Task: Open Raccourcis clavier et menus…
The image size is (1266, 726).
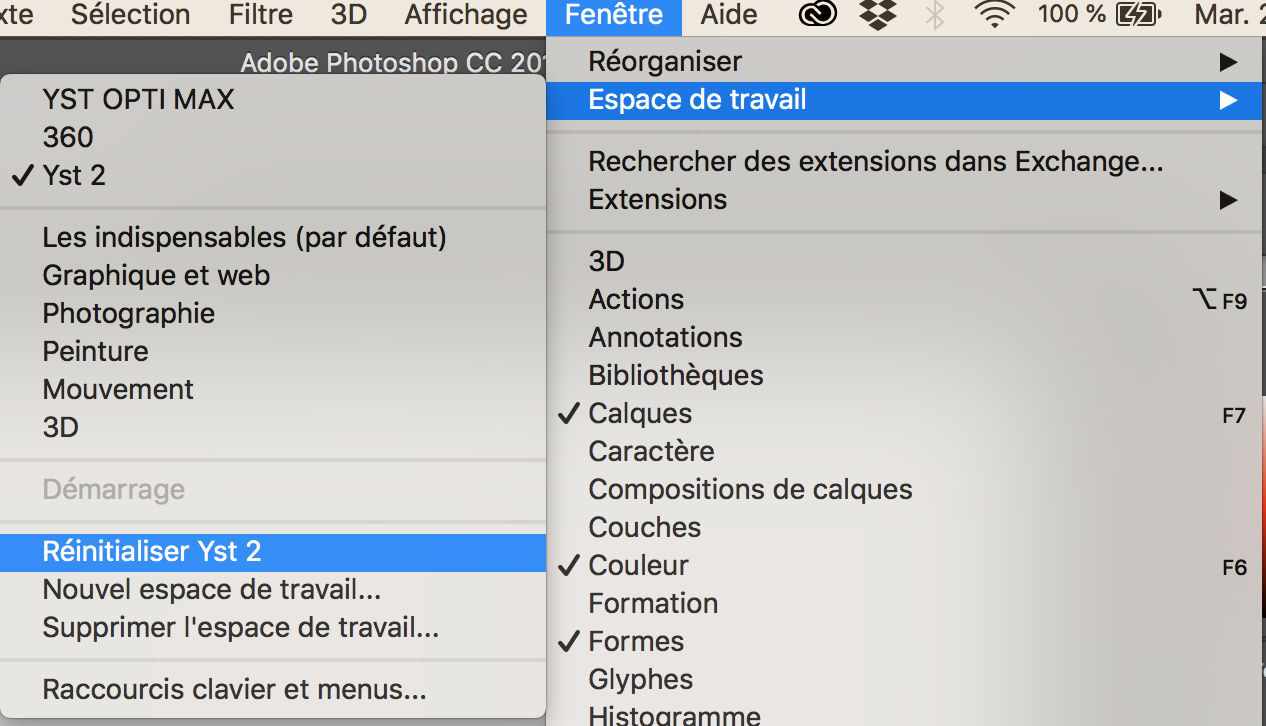Action: pyautogui.click(x=234, y=689)
